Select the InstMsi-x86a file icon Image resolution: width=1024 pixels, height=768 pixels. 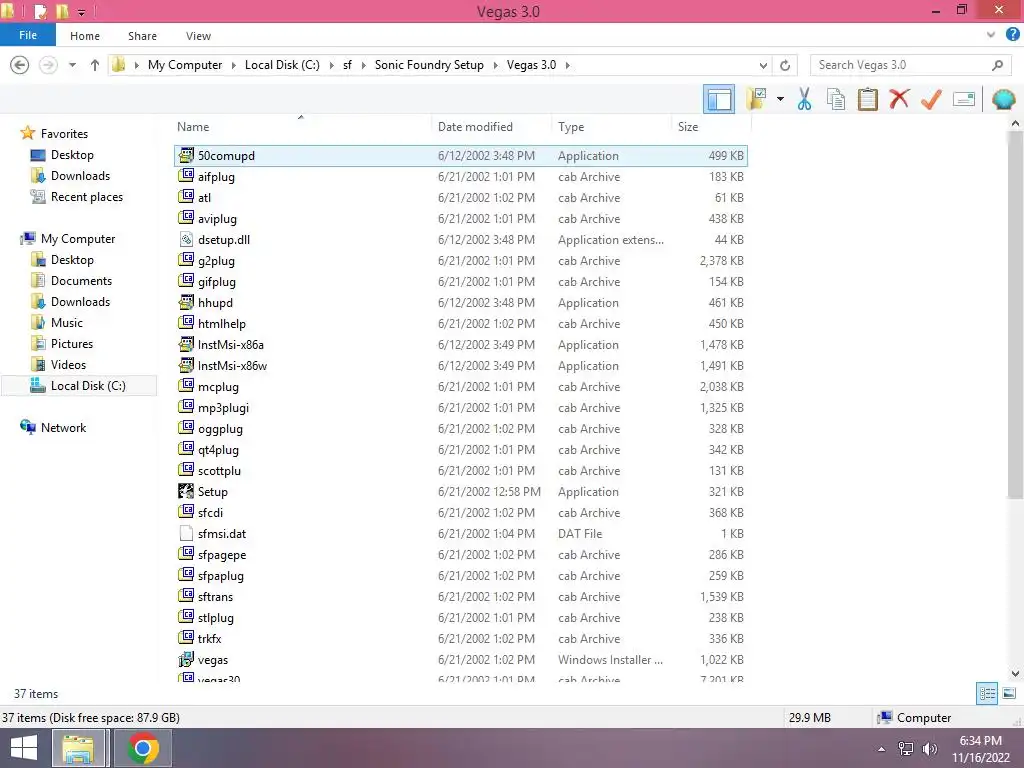point(186,344)
